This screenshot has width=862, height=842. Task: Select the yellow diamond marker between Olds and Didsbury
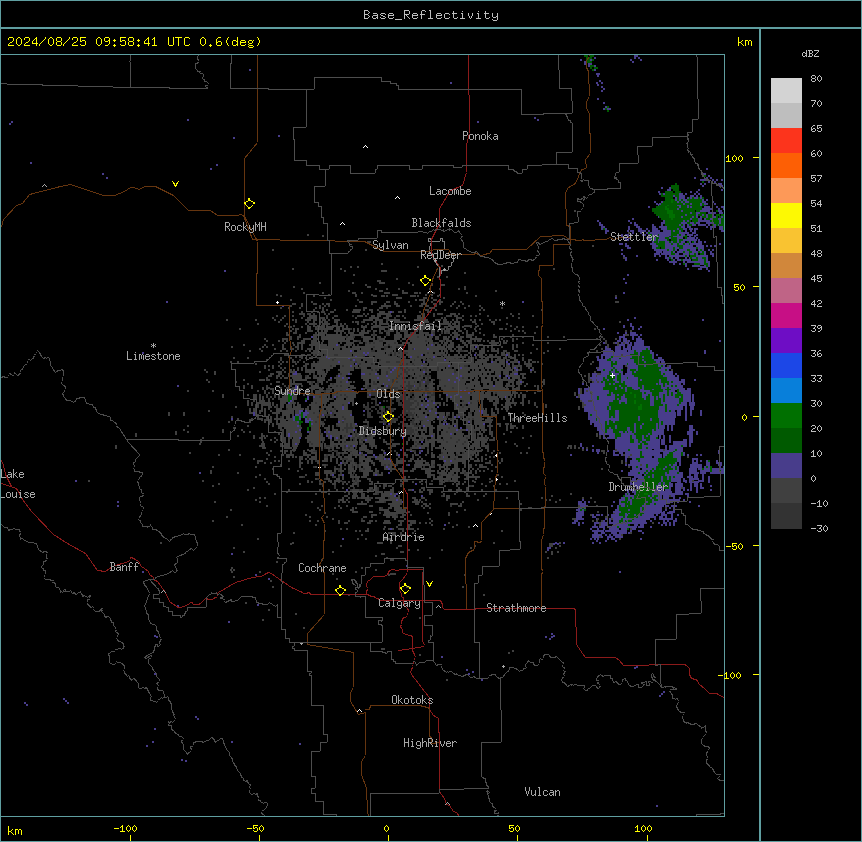pyautogui.click(x=388, y=417)
